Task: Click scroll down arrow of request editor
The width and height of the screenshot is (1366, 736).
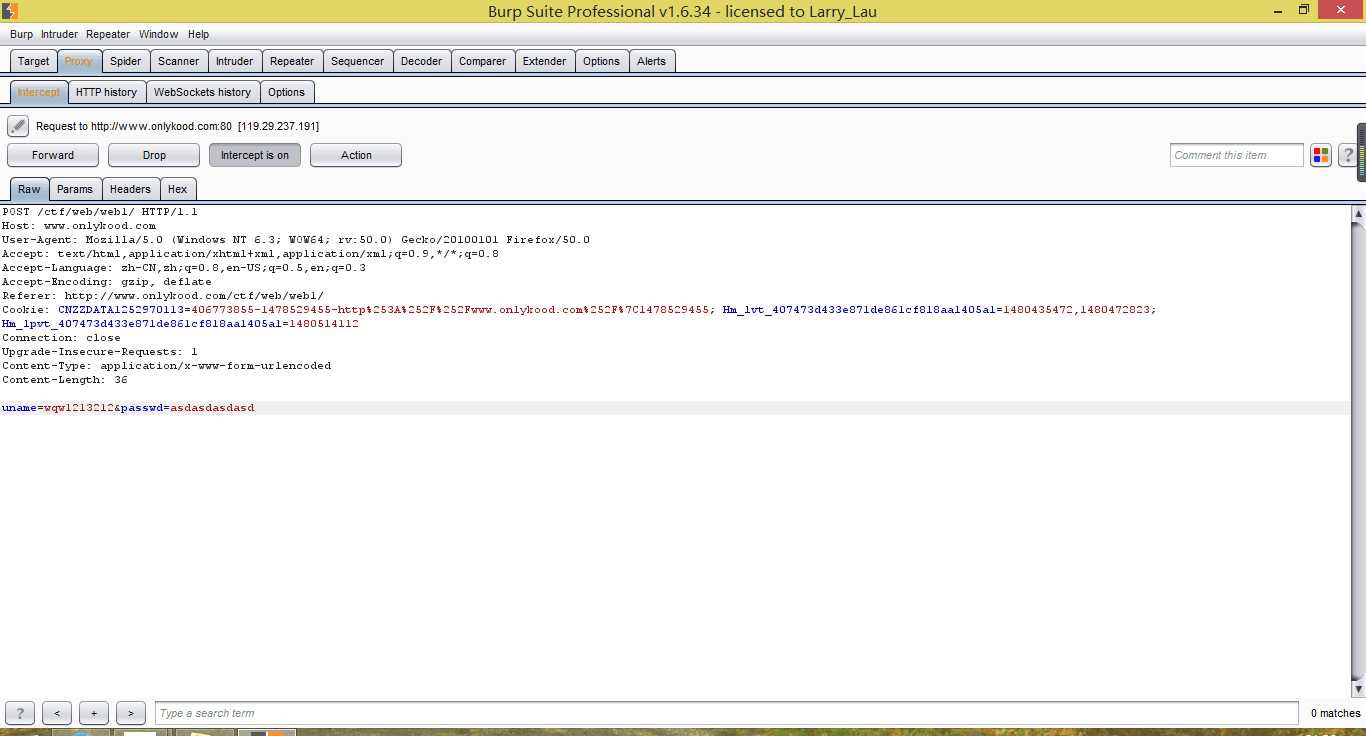Action: pos(1358,690)
